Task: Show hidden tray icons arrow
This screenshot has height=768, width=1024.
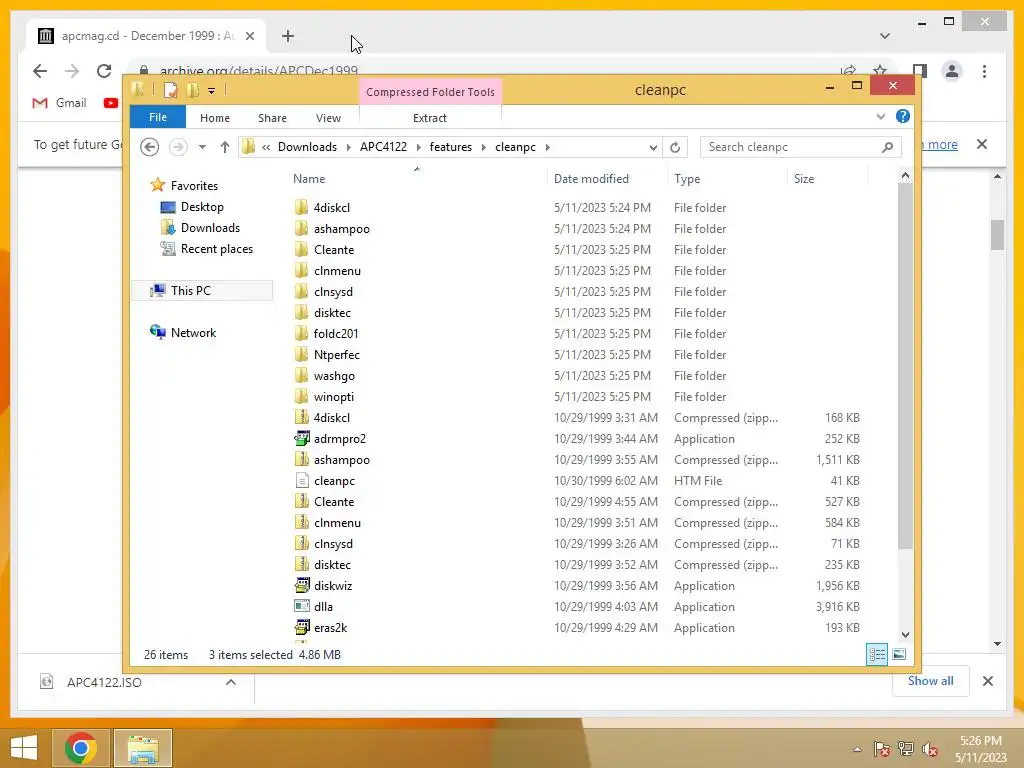Action: tap(857, 749)
